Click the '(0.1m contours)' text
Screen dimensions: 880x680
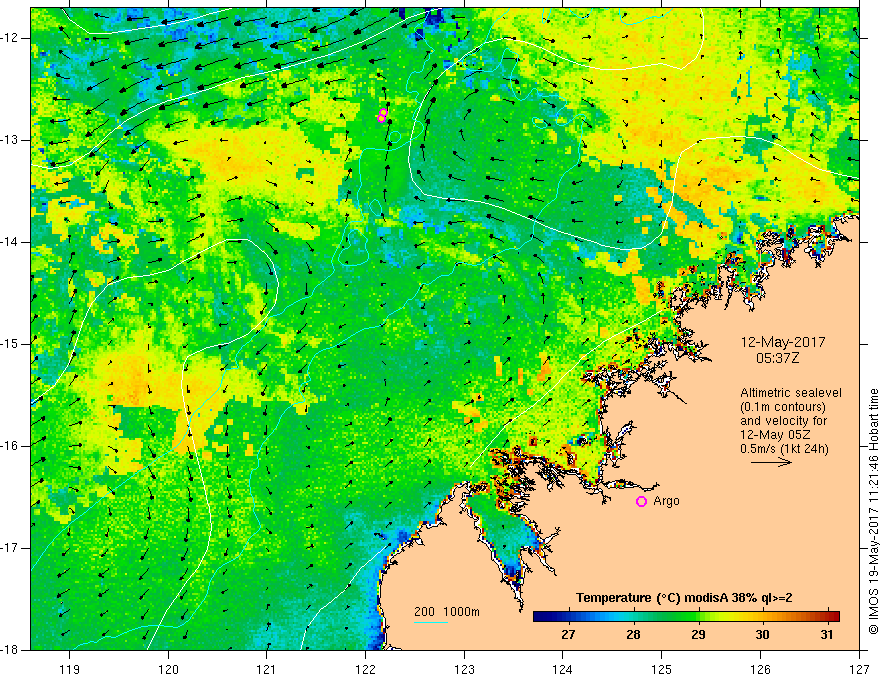pos(783,407)
